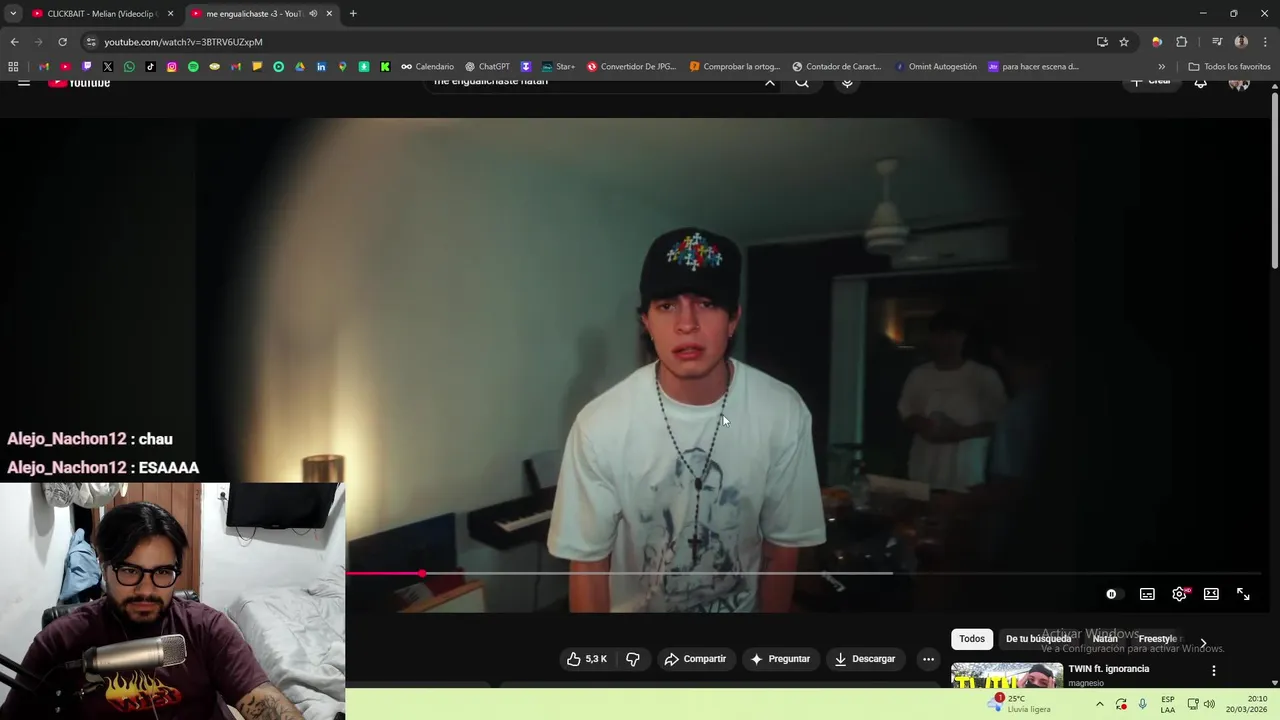1280x720 pixels.
Task: Switch player to theater mode
Action: (x=1211, y=594)
